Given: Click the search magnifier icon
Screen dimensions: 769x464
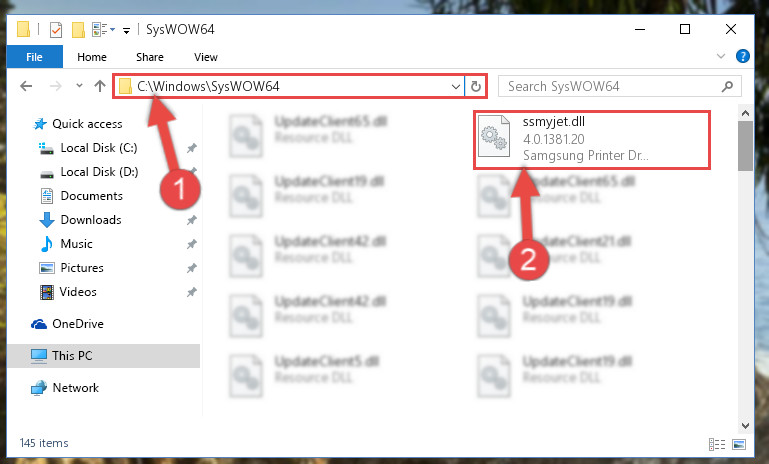Looking at the screenshot, I should 727,87.
